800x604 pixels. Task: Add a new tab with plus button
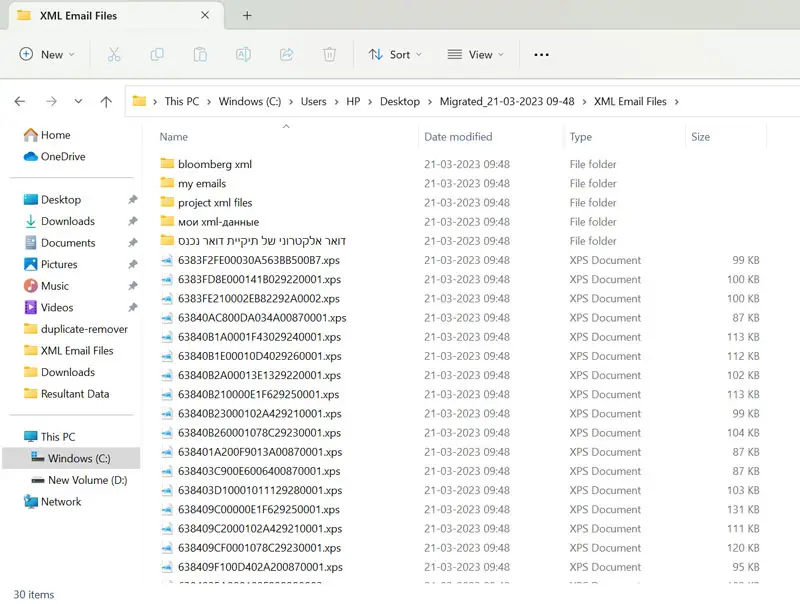(x=247, y=15)
